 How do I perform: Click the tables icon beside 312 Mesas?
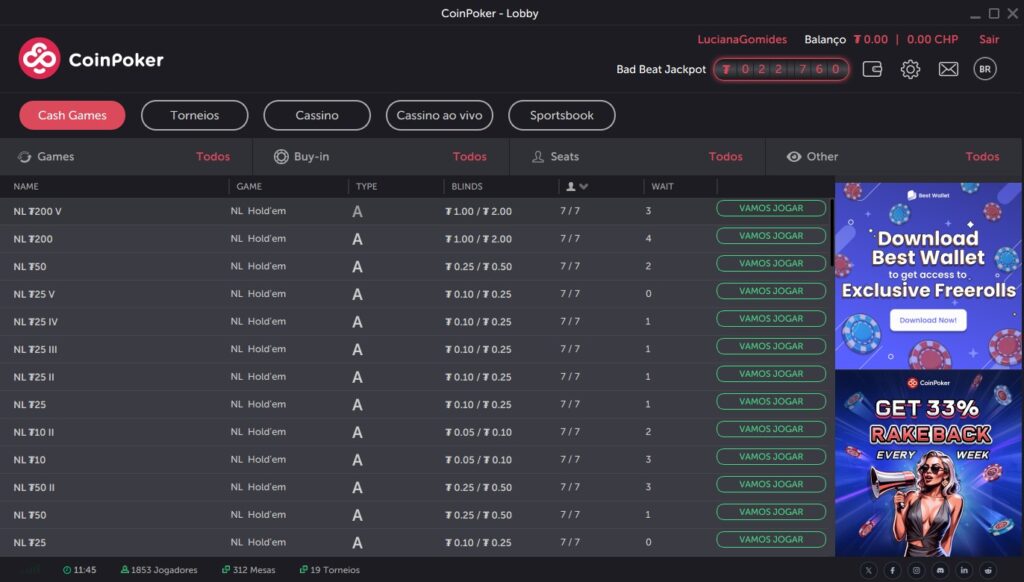(226, 570)
